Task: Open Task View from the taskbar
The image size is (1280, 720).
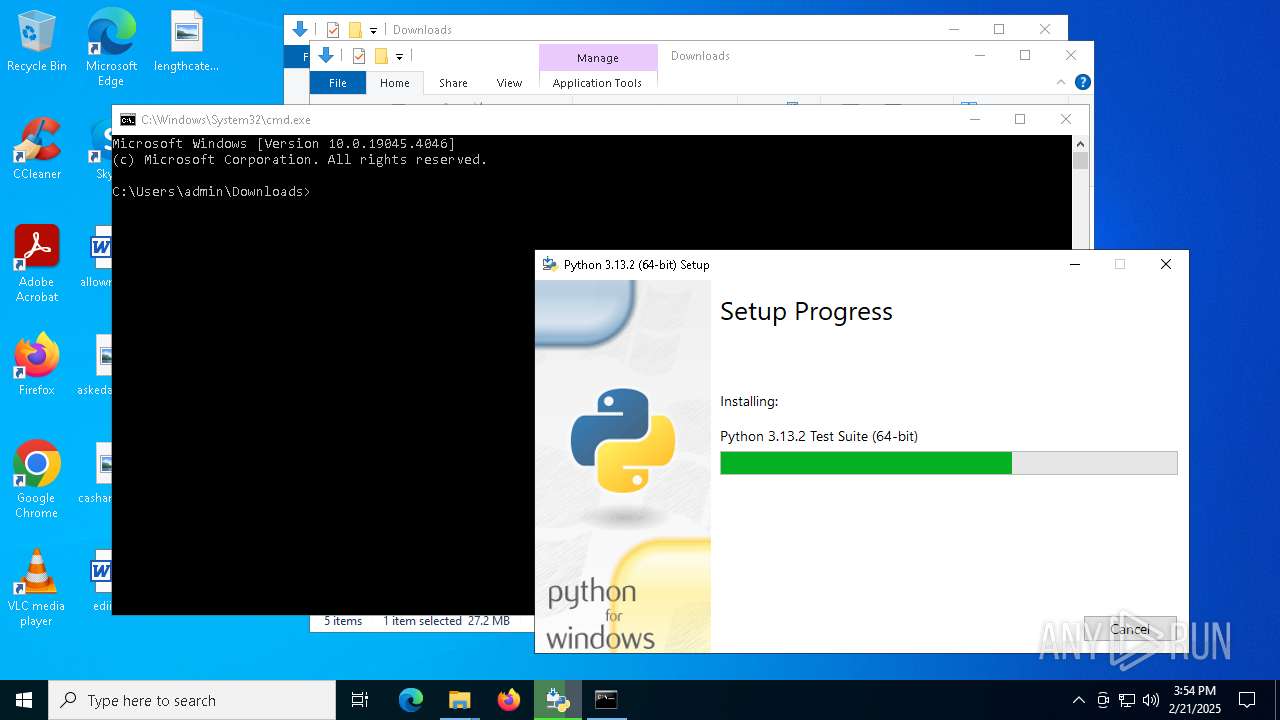Action: [360, 700]
